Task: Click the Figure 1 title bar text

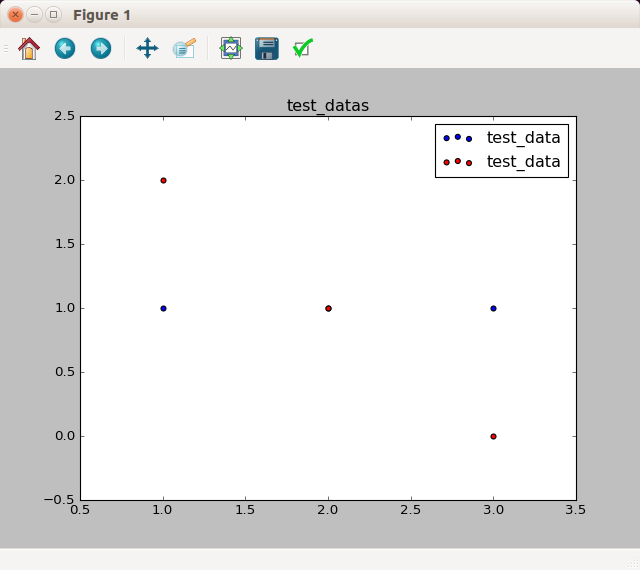Action: coord(101,15)
